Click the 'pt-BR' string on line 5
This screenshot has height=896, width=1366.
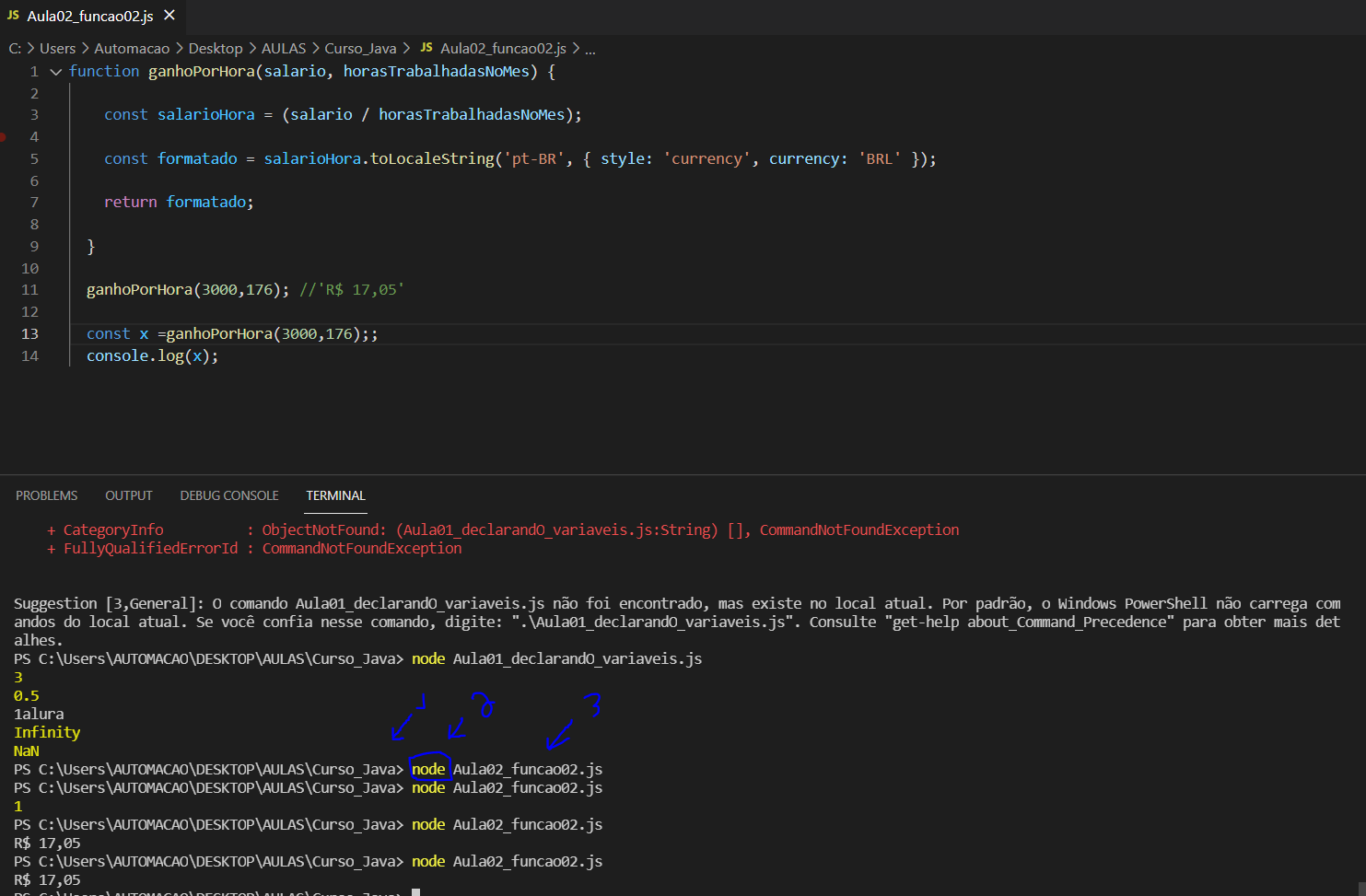[534, 159]
